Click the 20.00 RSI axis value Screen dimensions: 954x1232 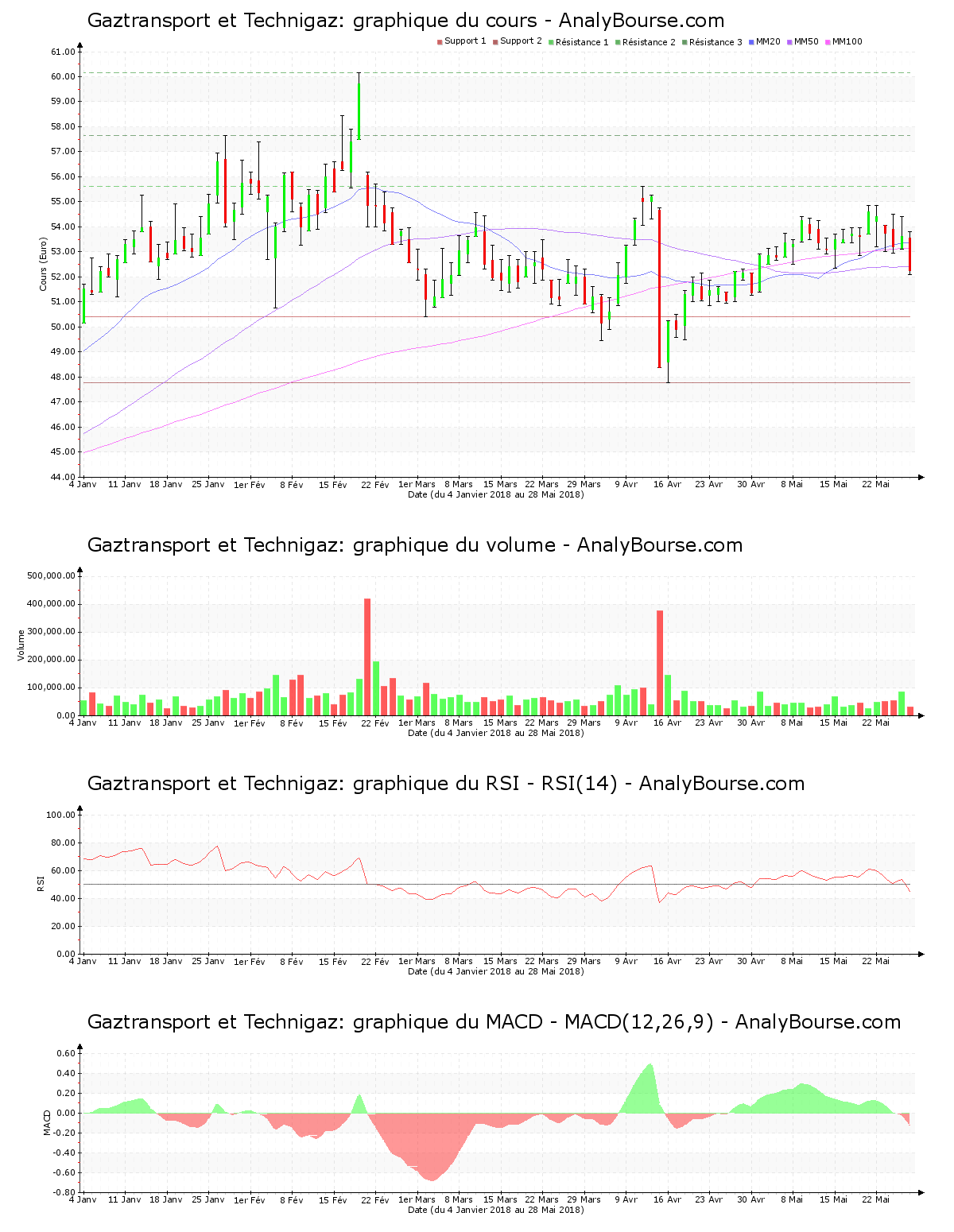pos(63,926)
